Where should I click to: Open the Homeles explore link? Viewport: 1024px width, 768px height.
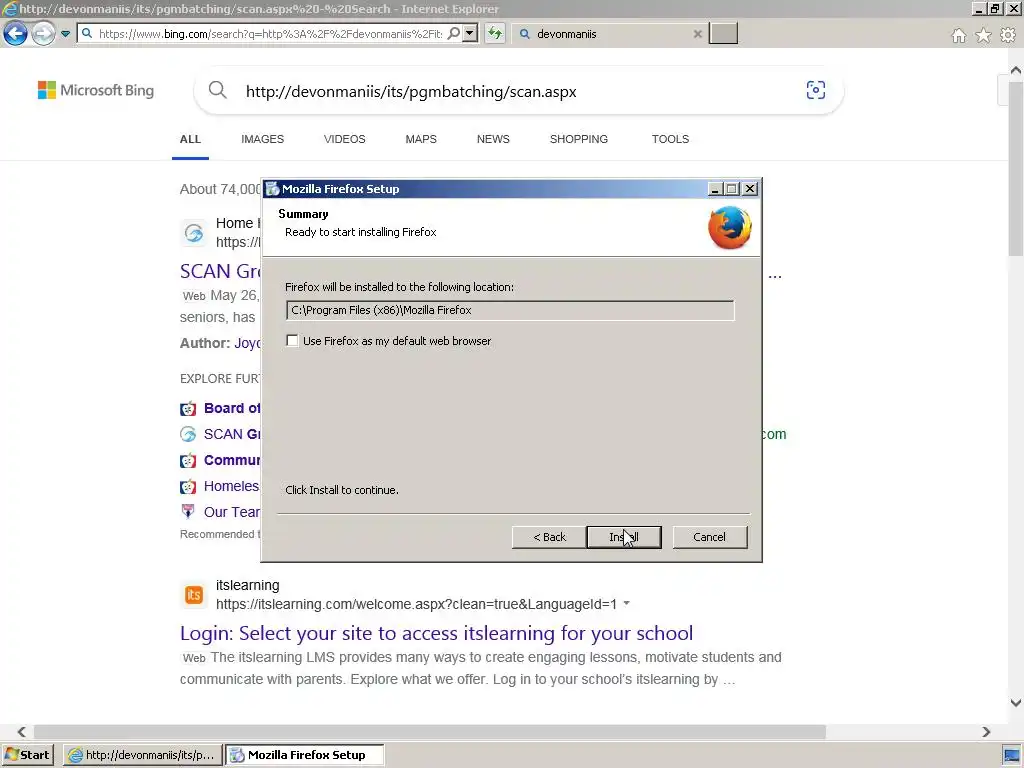click(x=232, y=486)
